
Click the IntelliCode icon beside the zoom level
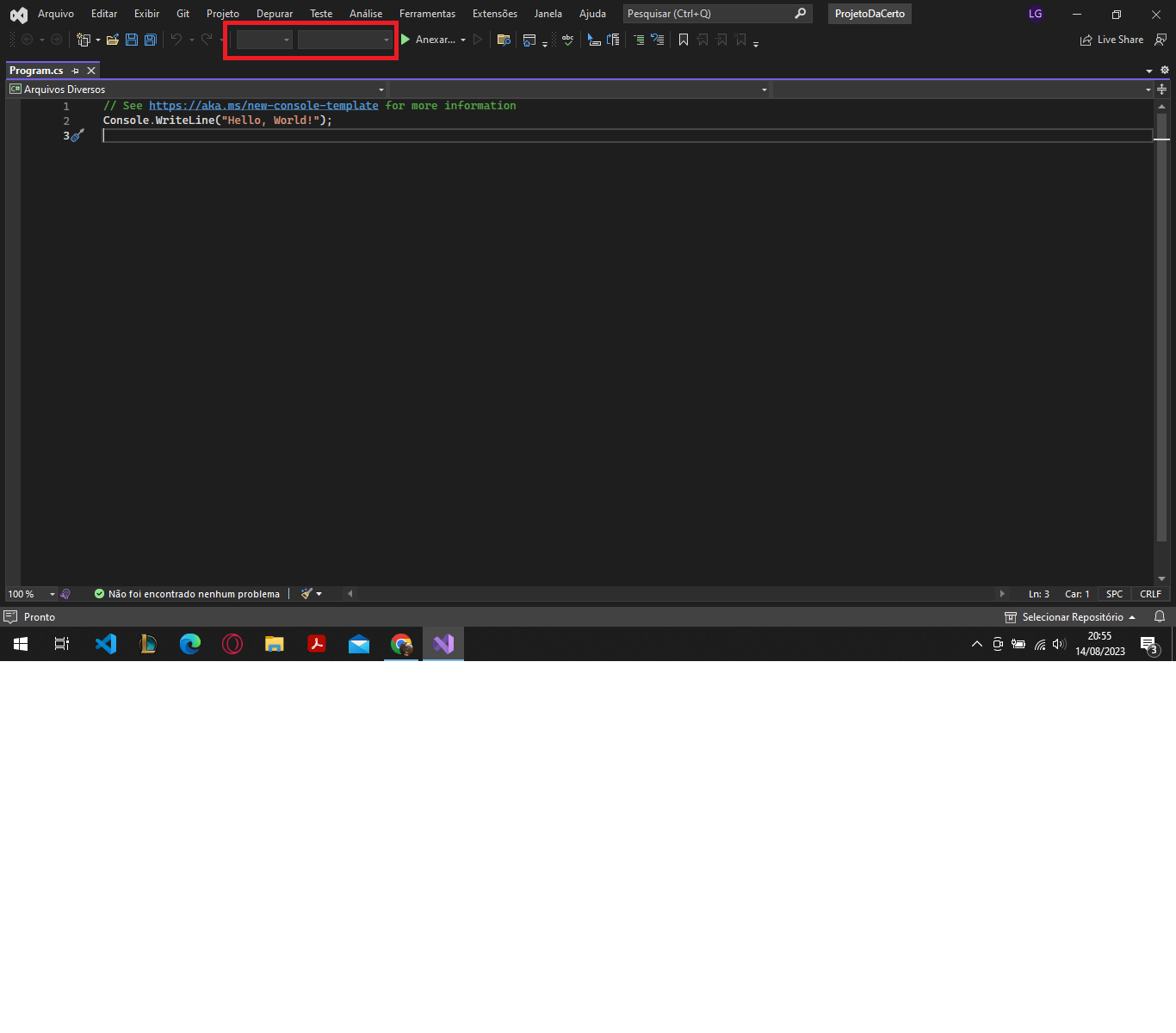click(65, 594)
